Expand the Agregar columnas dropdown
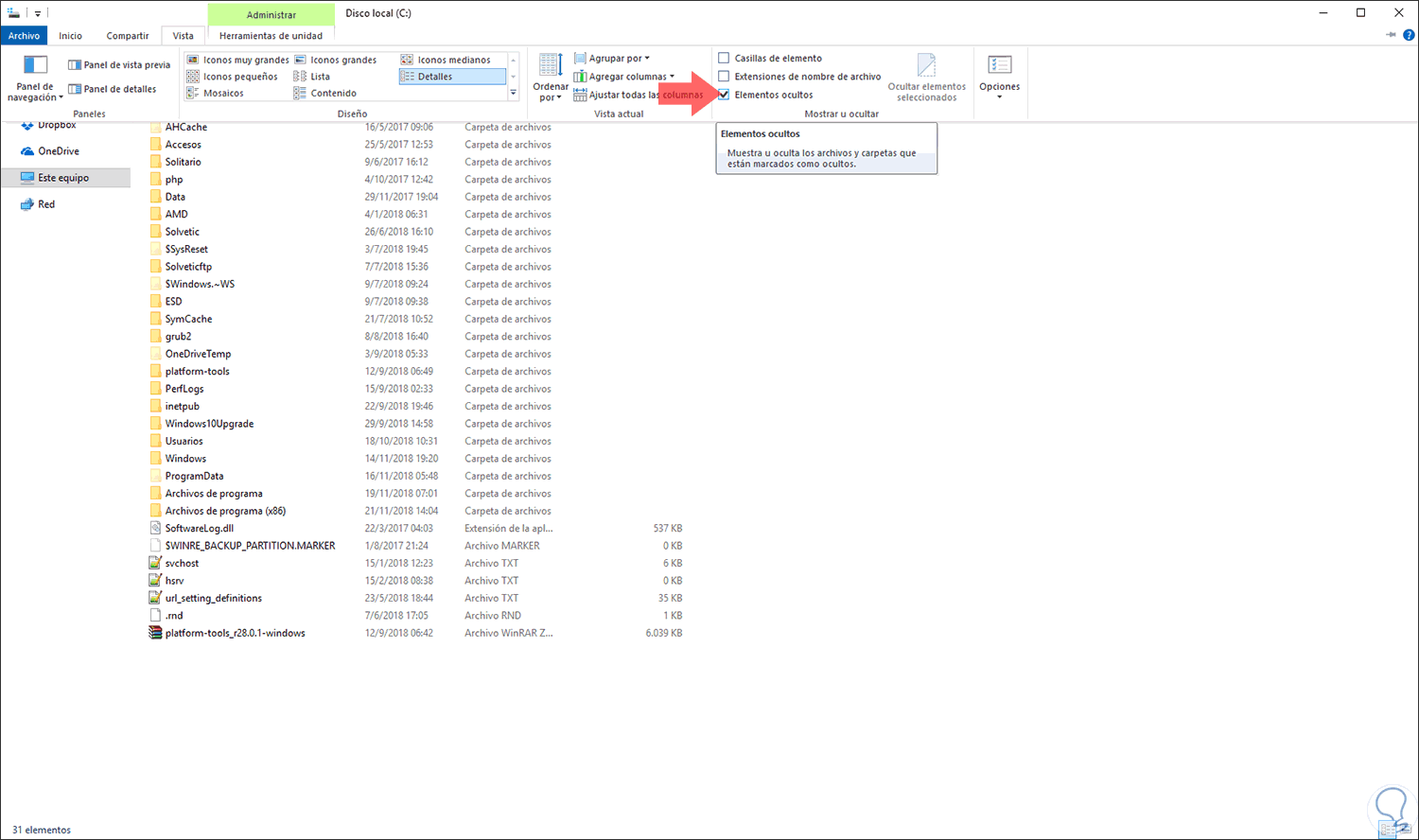 [624, 77]
